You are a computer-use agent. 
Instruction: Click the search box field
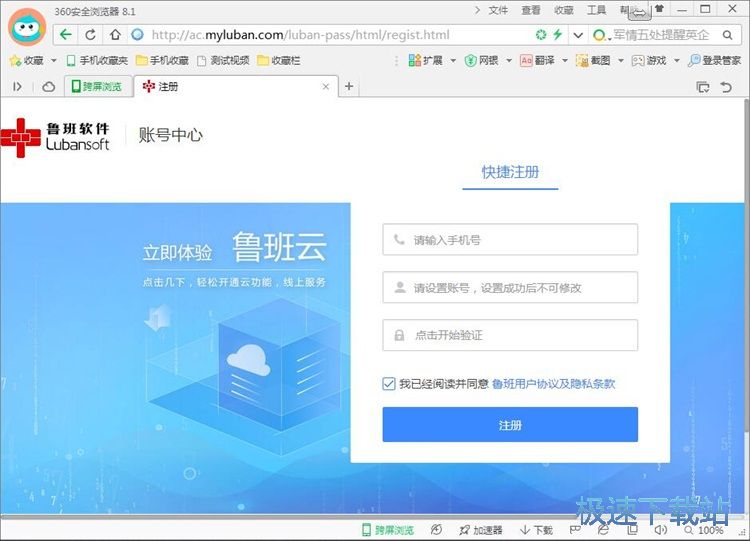coord(666,35)
